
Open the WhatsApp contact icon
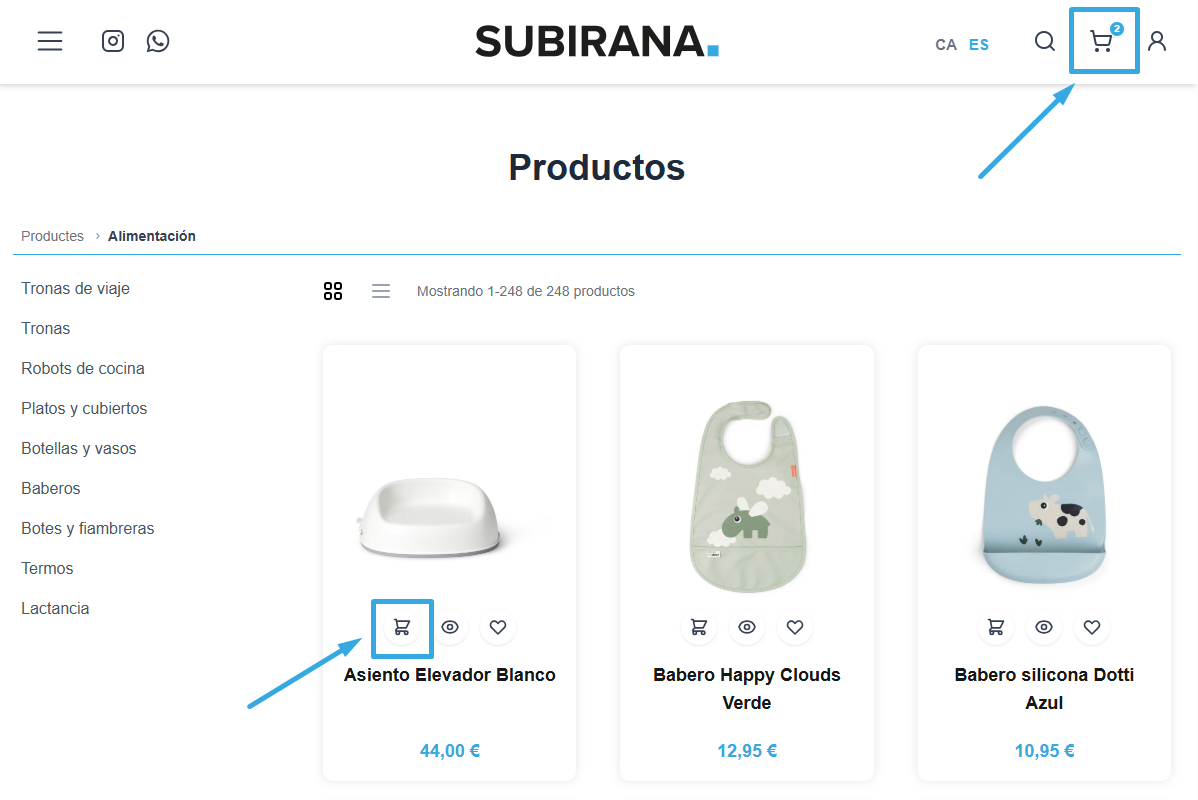click(x=158, y=41)
